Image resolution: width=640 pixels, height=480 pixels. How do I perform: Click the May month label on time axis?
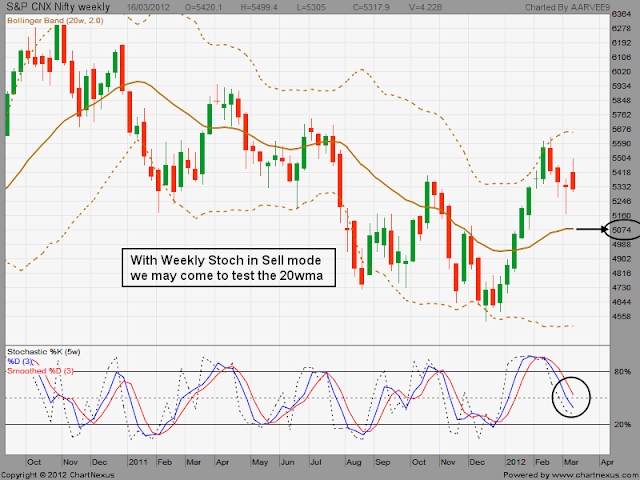point(260,462)
